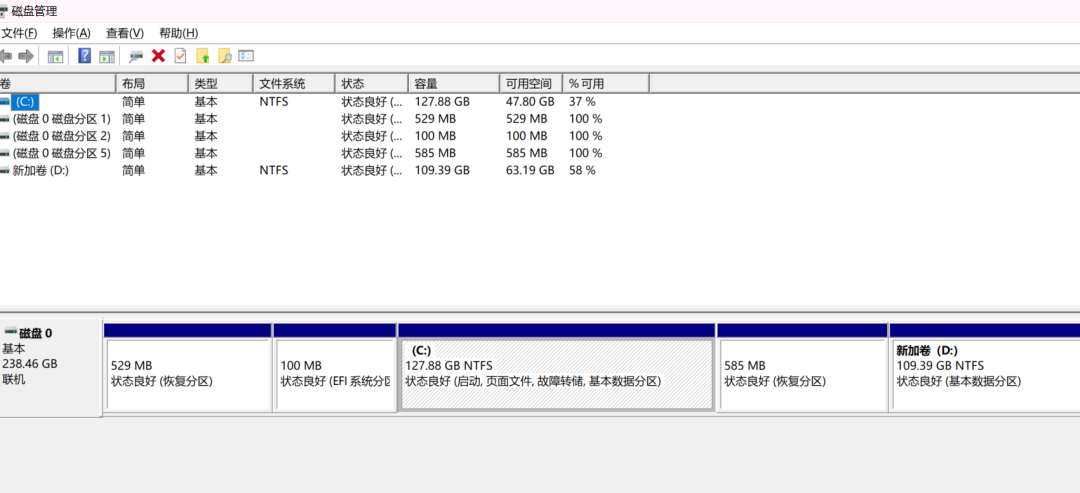Click NTFS cell in the (C:) row
Screen dimensions: 1080x493
[x=274, y=102]
